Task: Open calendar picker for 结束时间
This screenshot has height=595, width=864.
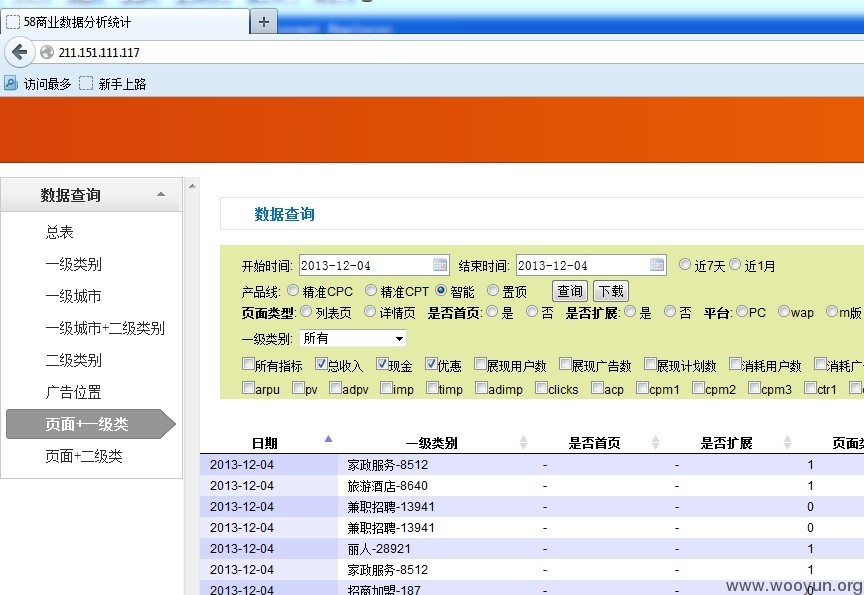Action: pyautogui.click(x=657, y=265)
